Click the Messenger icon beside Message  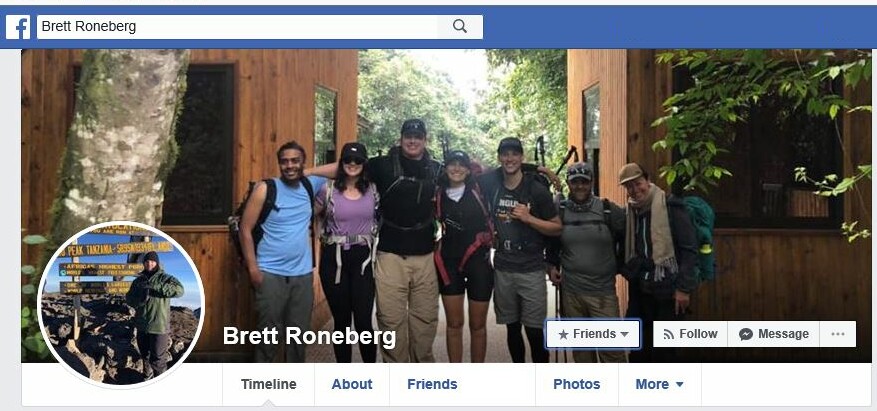[746, 334]
